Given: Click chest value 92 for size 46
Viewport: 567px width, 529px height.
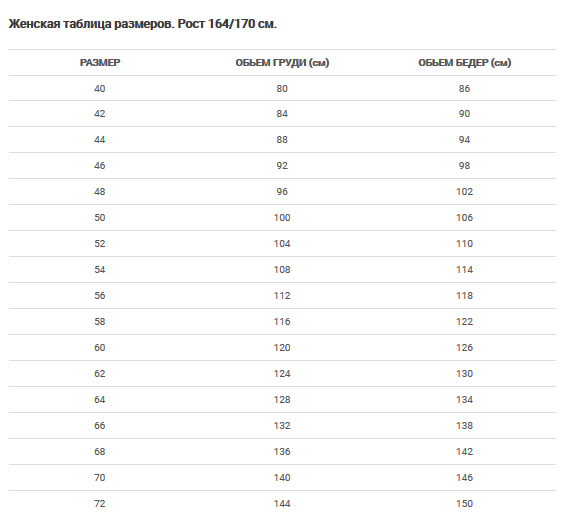Looking at the screenshot, I should pyautogui.click(x=282, y=166).
